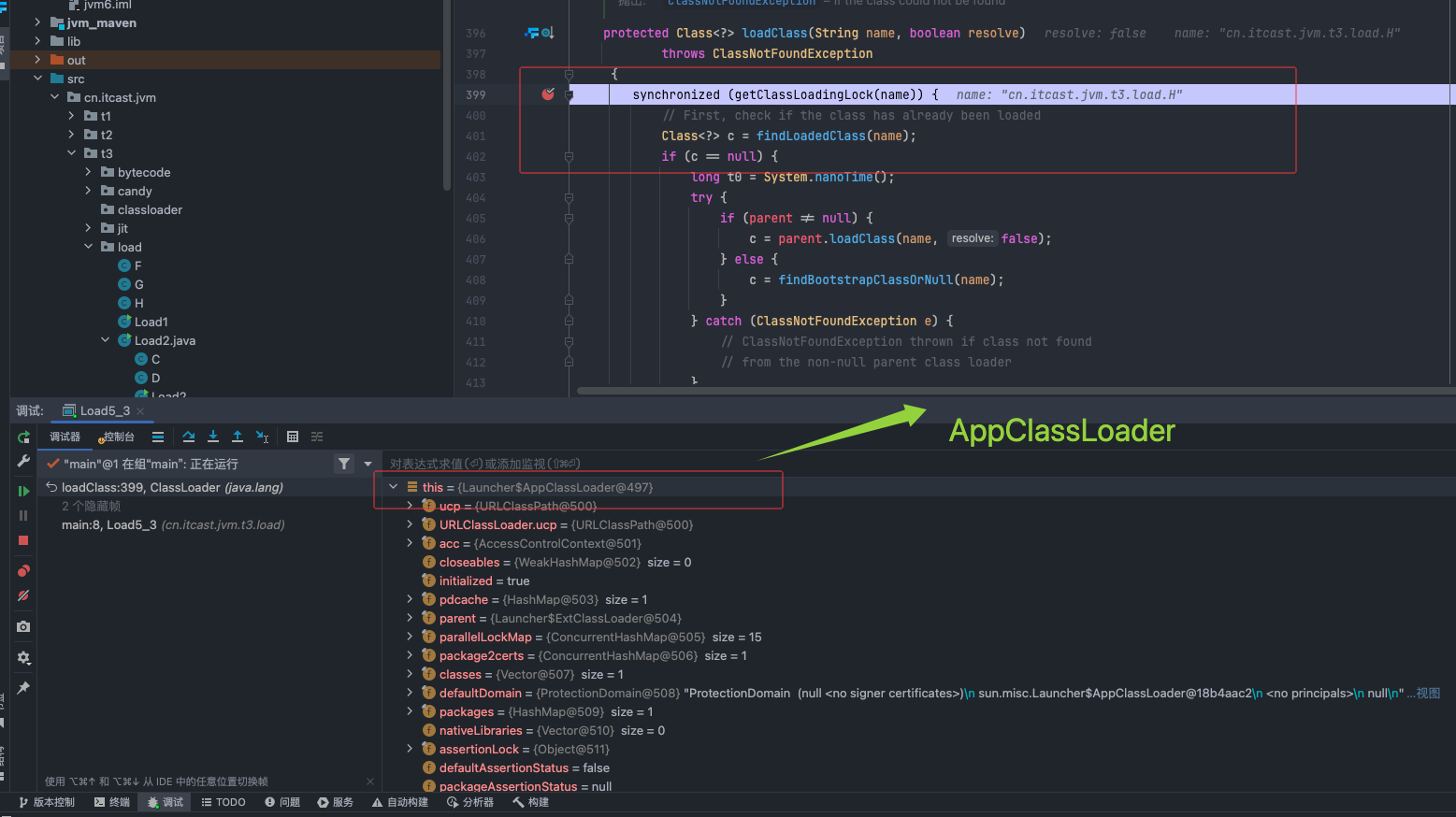Open View Breakpoints double red circle icon
This screenshot has width=1456, height=817.
point(23,571)
